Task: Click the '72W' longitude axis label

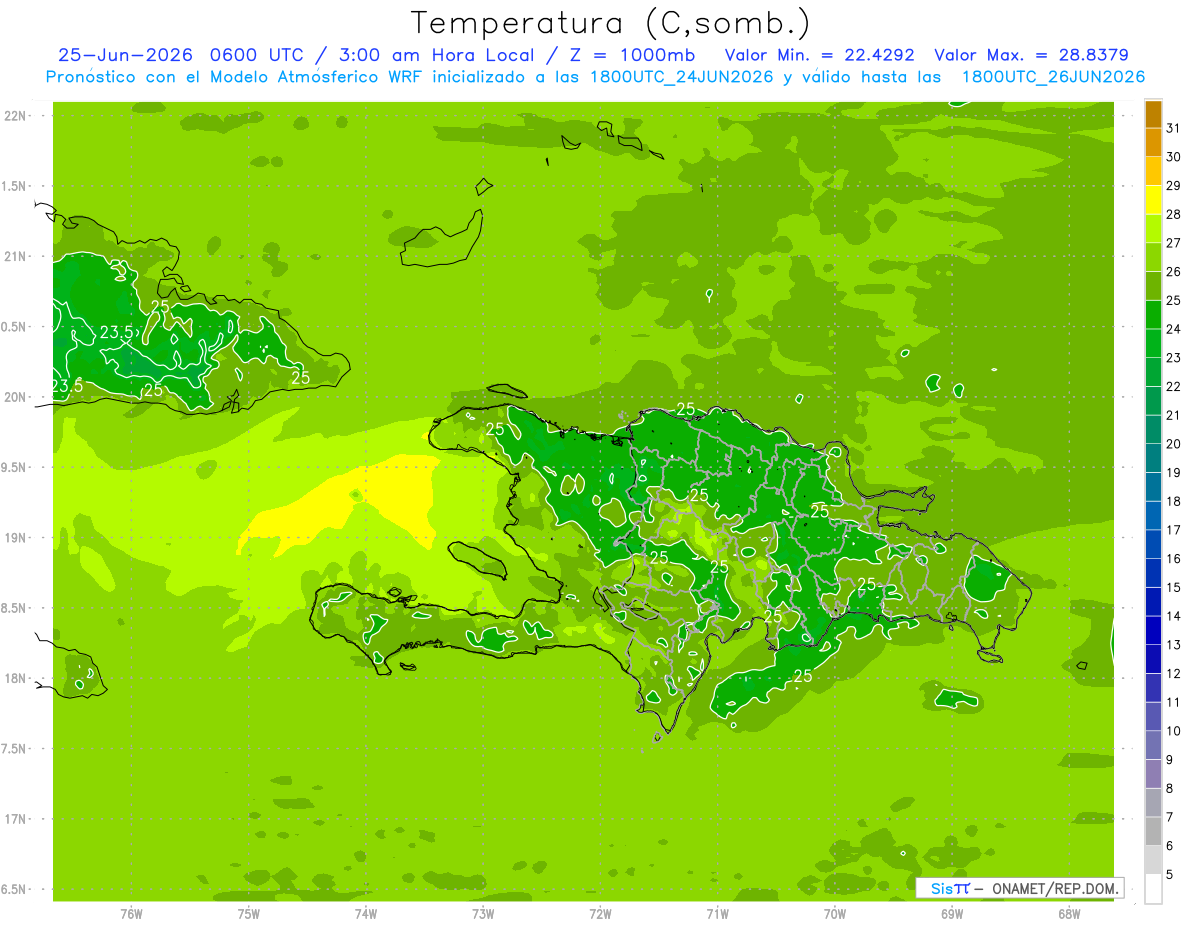Action: (600, 913)
